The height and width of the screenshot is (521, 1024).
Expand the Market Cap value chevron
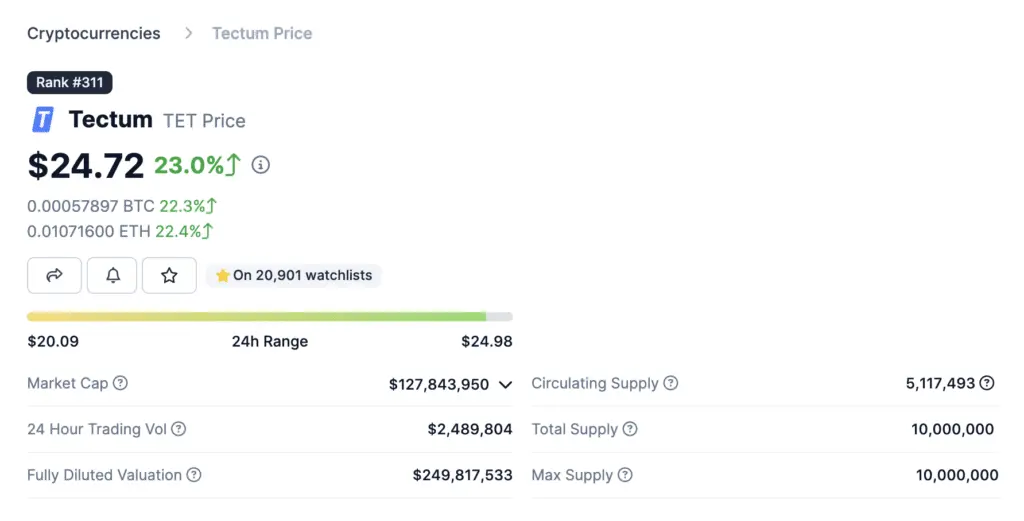(505, 385)
